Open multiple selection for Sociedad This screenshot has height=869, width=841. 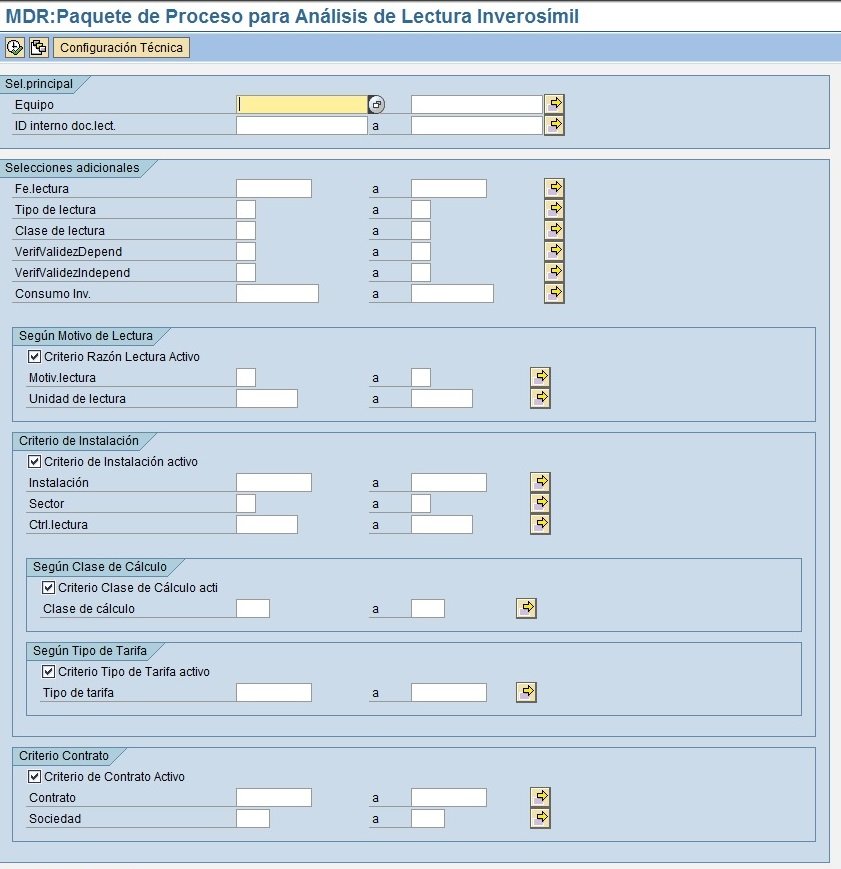point(541,818)
